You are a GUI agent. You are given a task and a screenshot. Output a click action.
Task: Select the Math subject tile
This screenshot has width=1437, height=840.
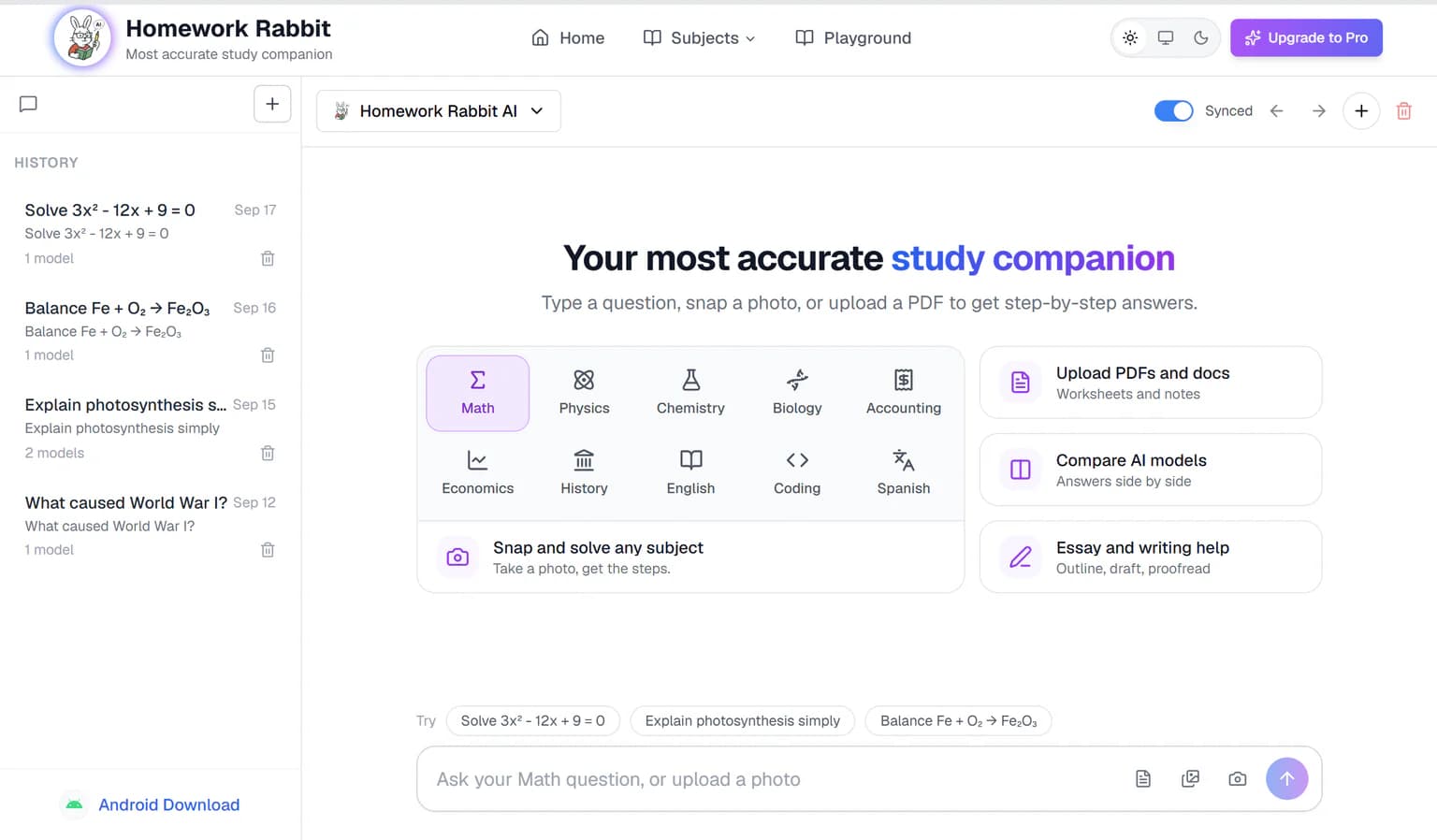(478, 393)
